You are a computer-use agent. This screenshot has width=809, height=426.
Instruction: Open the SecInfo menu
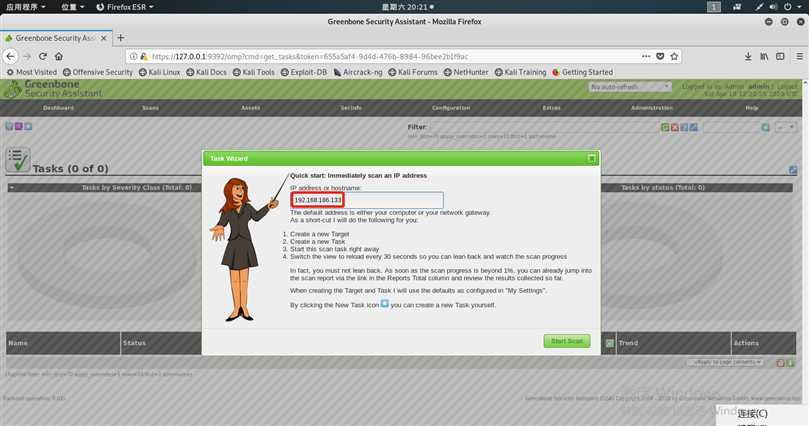[351, 108]
